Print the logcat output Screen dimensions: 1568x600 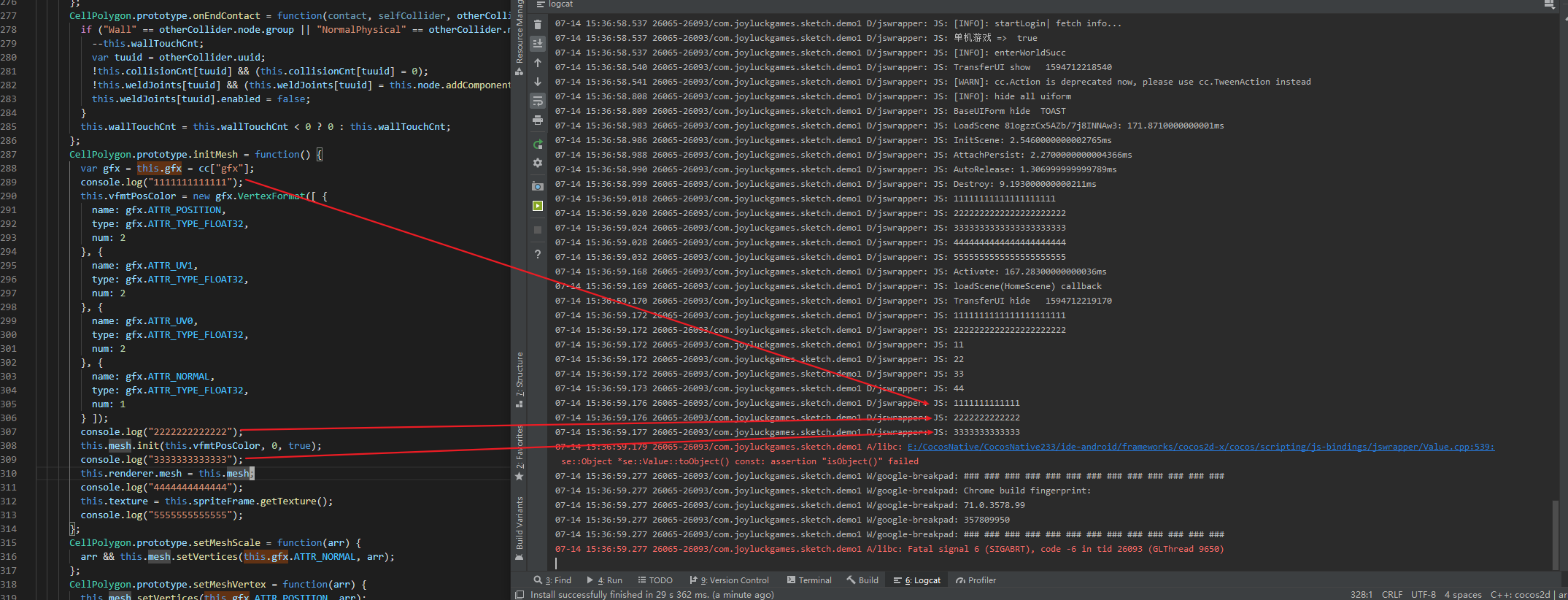(538, 120)
